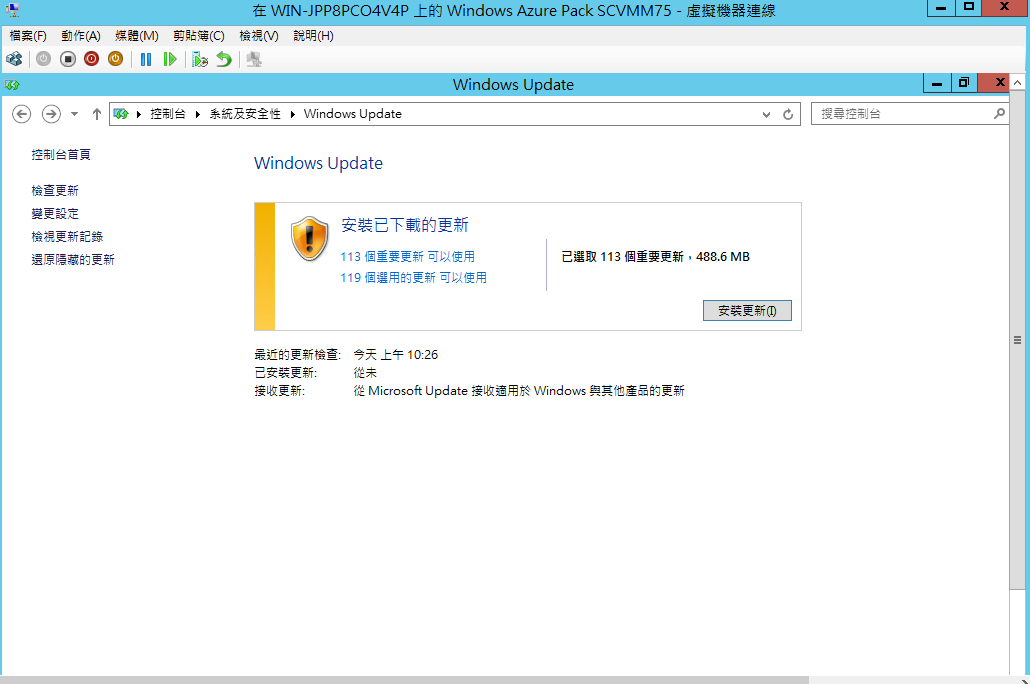Restore the Windows Update window
The image size is (1030, 684).
click(964, 83)
